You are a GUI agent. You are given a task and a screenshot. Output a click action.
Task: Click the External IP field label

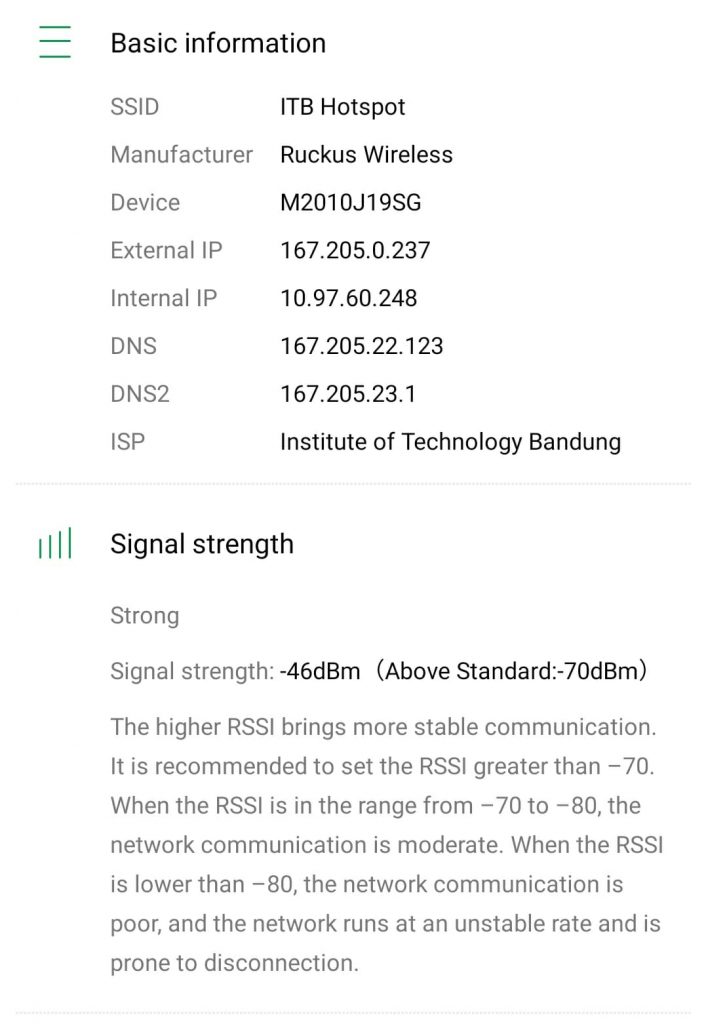(166, 250)
